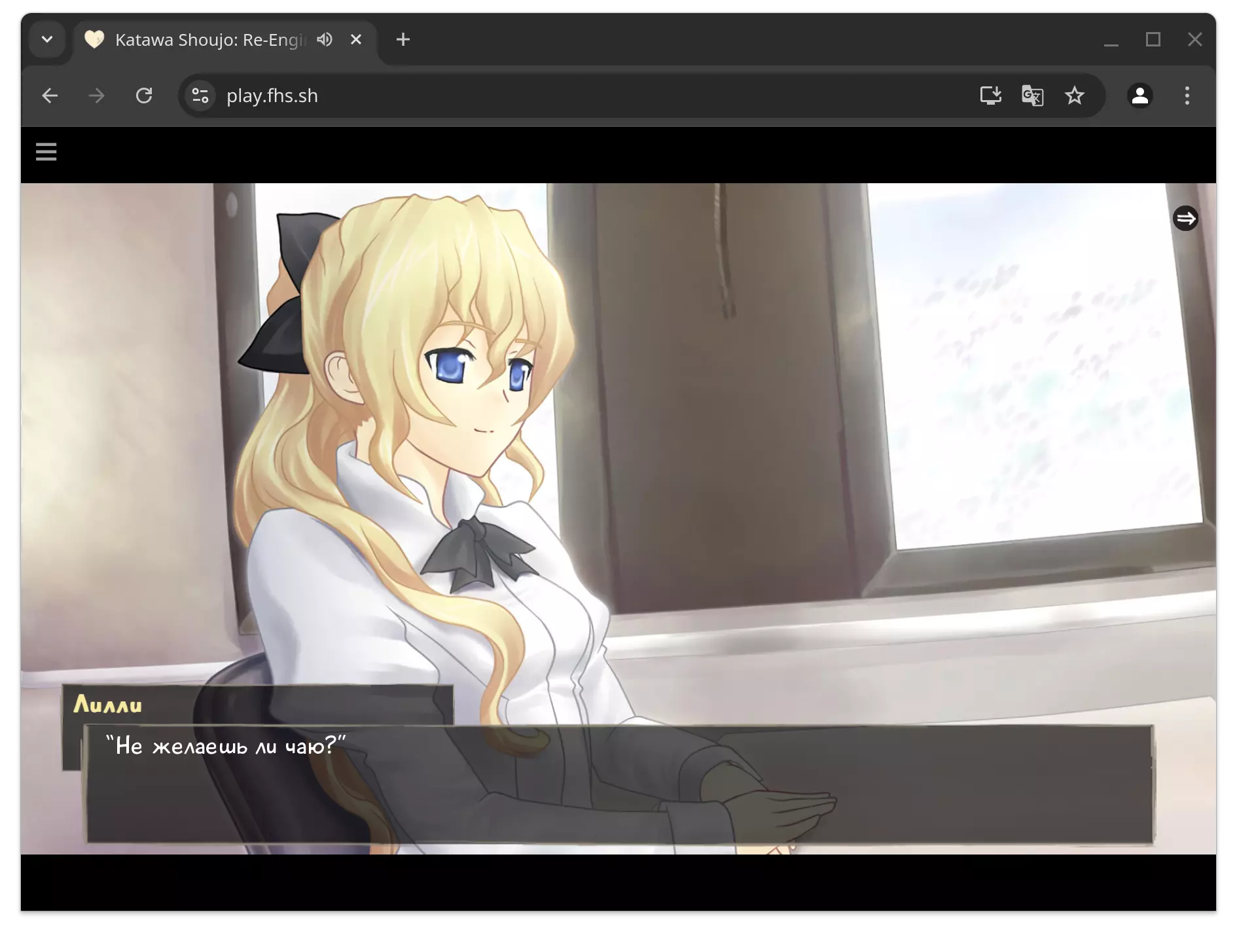Reload the current page
Screen dimensions: 1237x952
(144, 96)
